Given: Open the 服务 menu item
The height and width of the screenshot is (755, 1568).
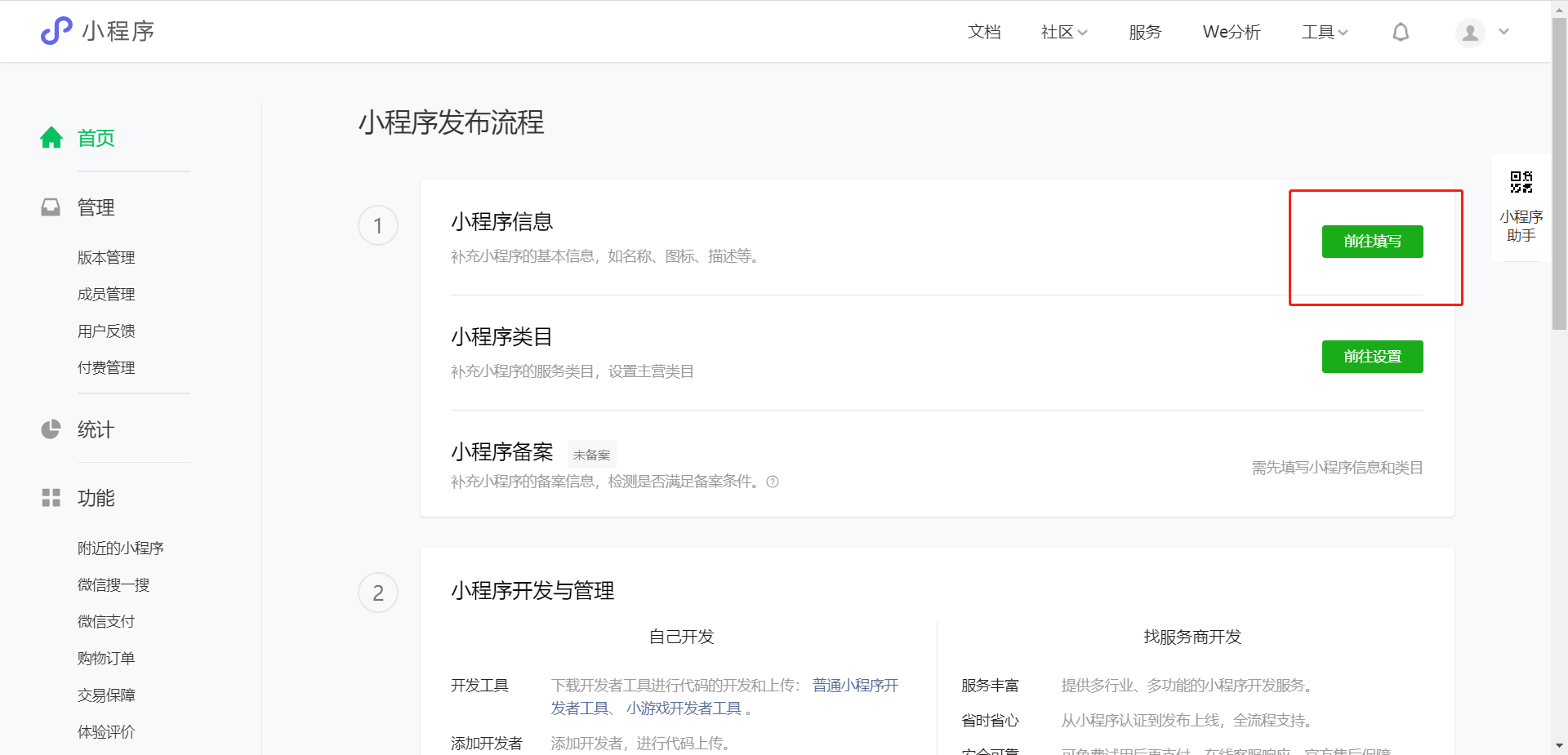Looking at the screenshot, I should (1145, 32).
